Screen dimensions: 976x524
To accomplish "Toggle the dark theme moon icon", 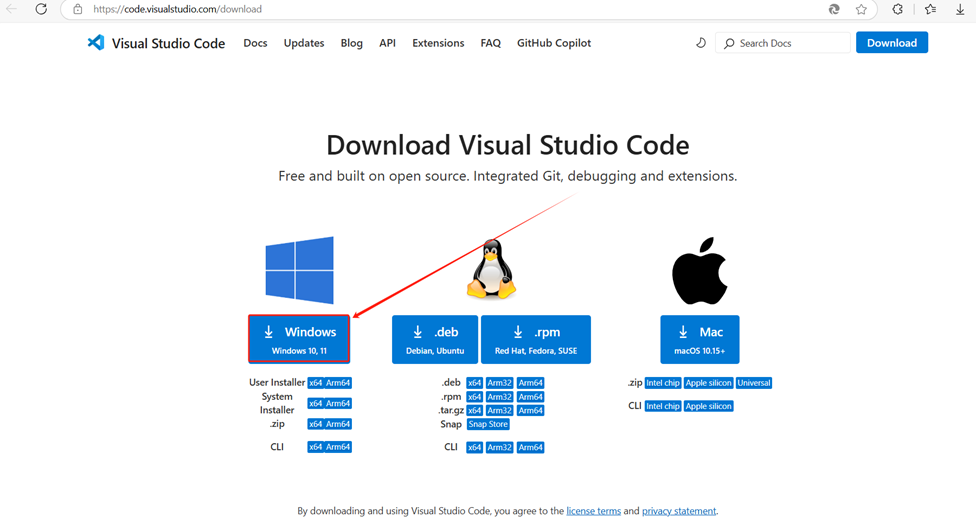I will pos(701,43).
